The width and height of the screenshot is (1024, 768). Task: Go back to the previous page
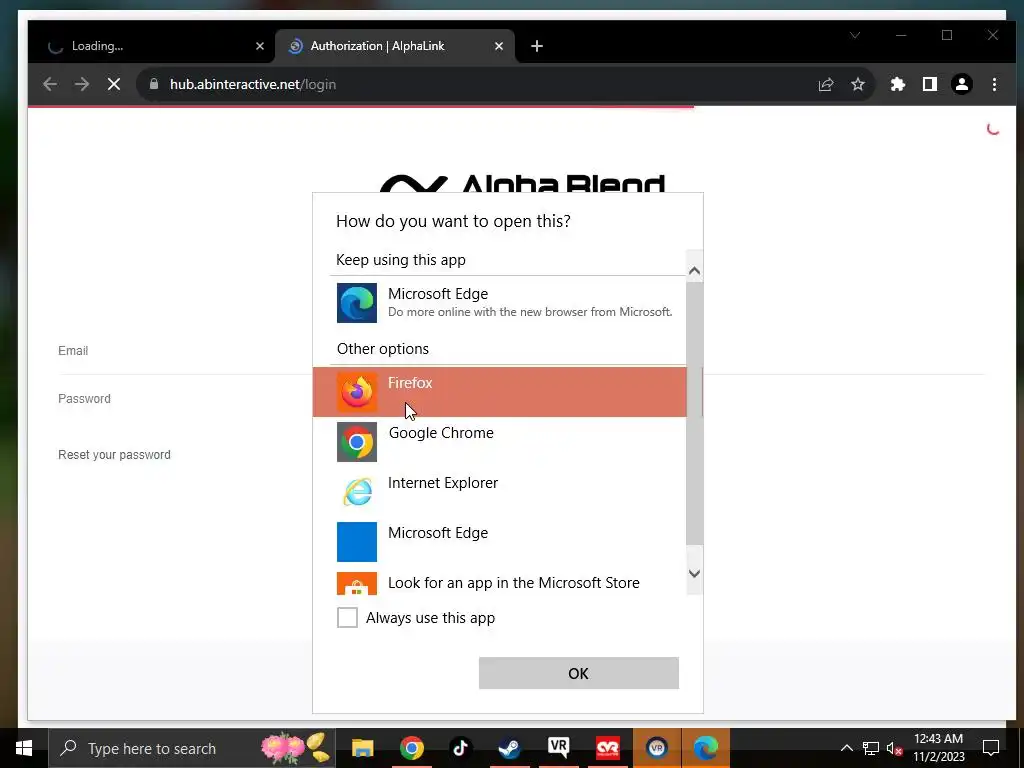(50, 84)
